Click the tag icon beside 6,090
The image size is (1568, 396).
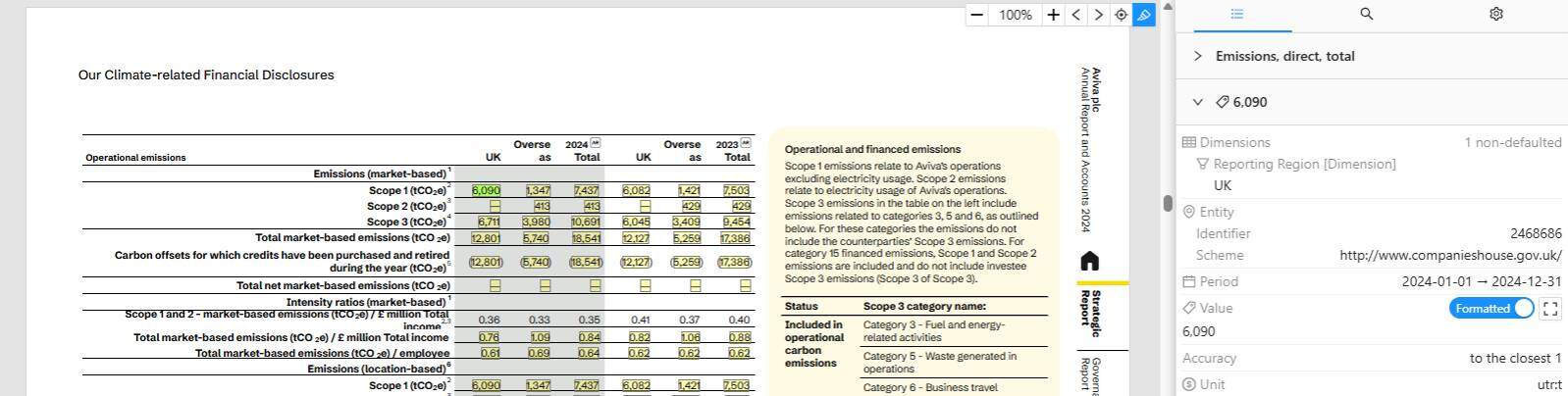[x=1223, y=102]
